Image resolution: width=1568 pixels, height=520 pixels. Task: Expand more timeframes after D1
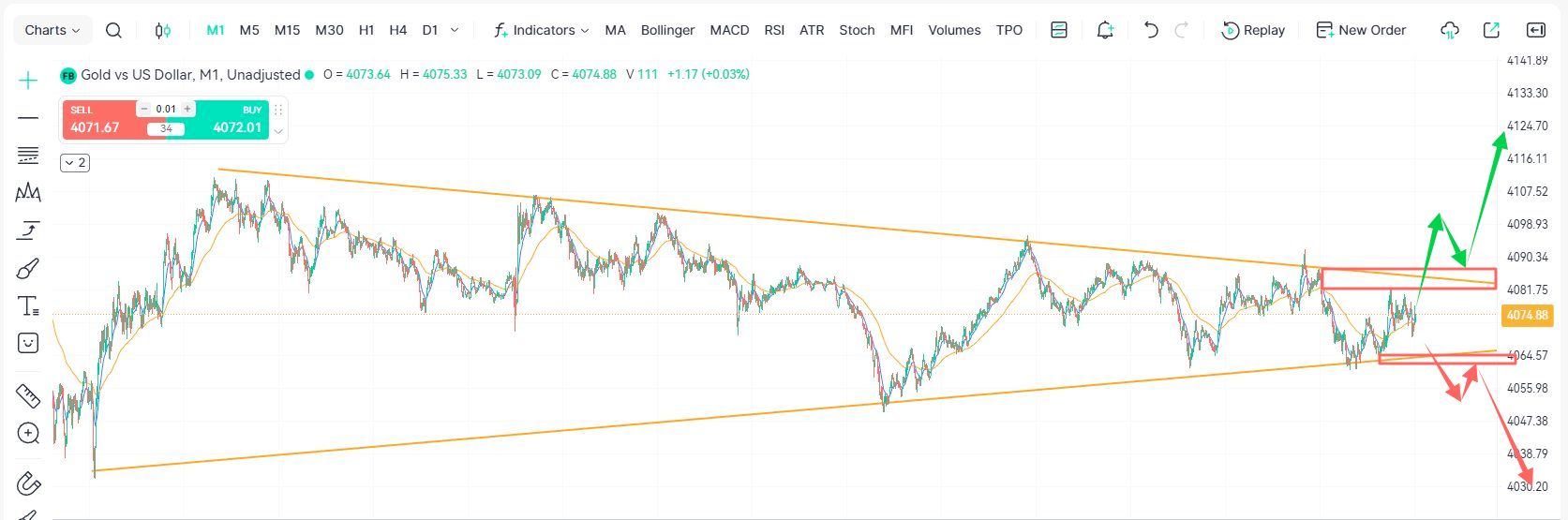click(x=455, y=30)
